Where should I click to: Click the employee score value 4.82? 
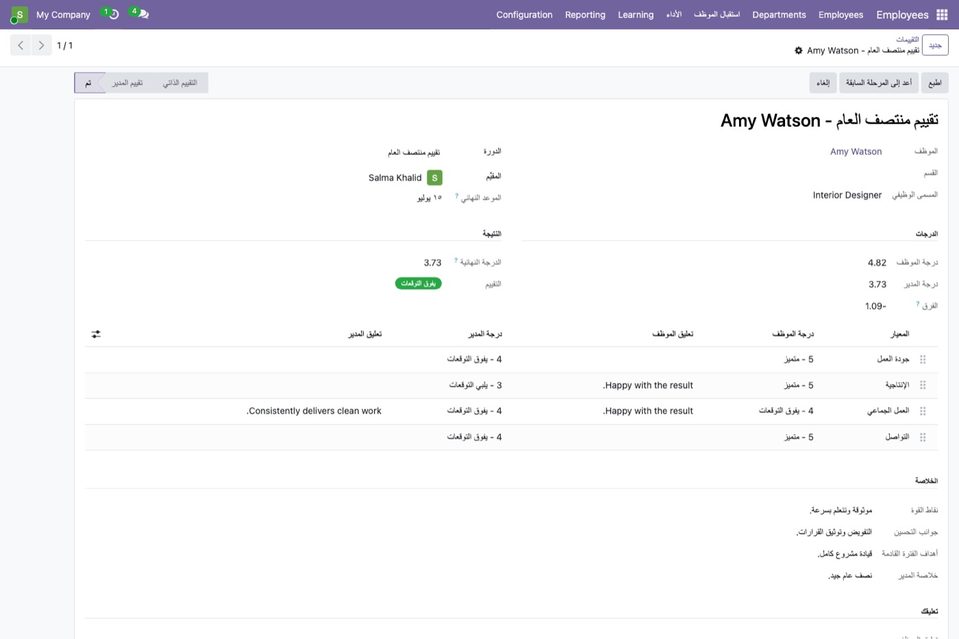click(876, 262)
